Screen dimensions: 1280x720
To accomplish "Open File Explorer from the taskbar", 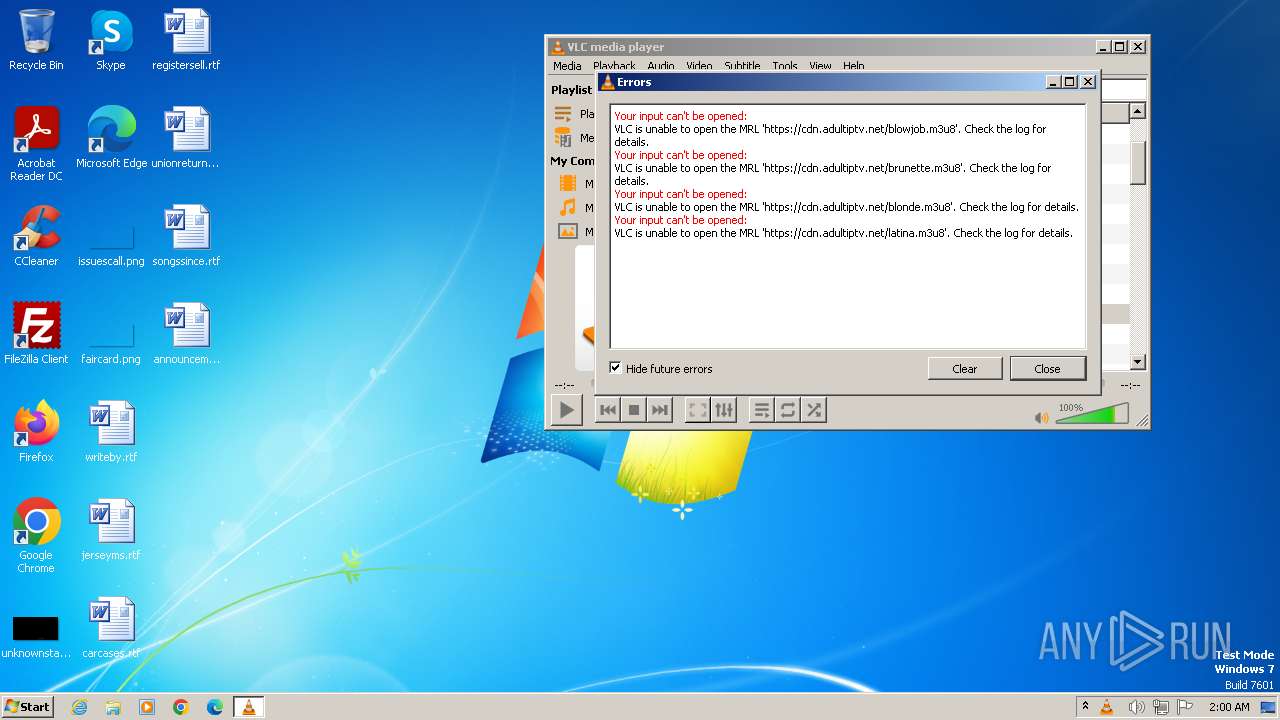I will click(113, 707).
